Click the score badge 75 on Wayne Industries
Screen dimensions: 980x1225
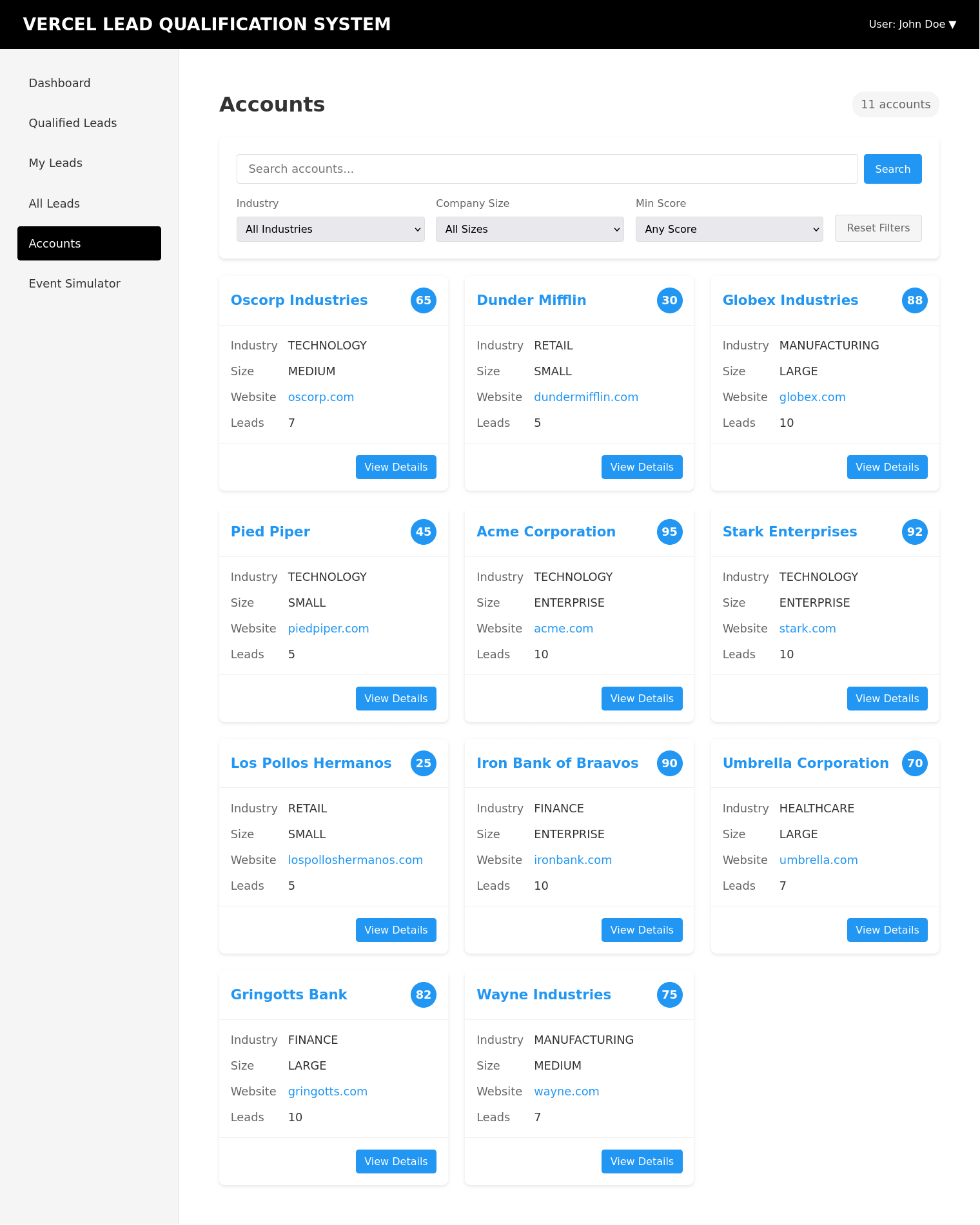click(x=670, y=995)
